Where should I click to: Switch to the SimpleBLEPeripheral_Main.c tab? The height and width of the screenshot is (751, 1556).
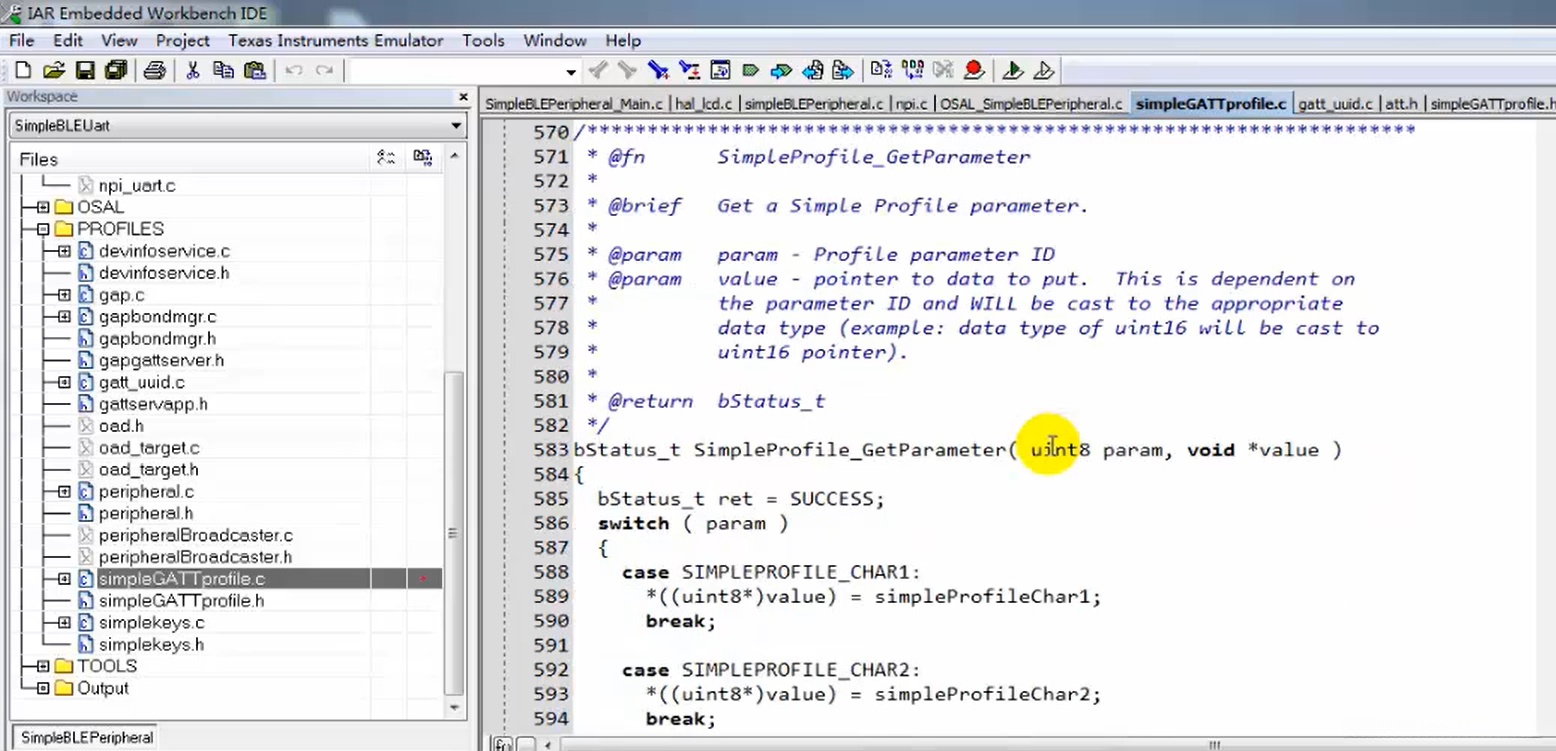tap(574, 104)
